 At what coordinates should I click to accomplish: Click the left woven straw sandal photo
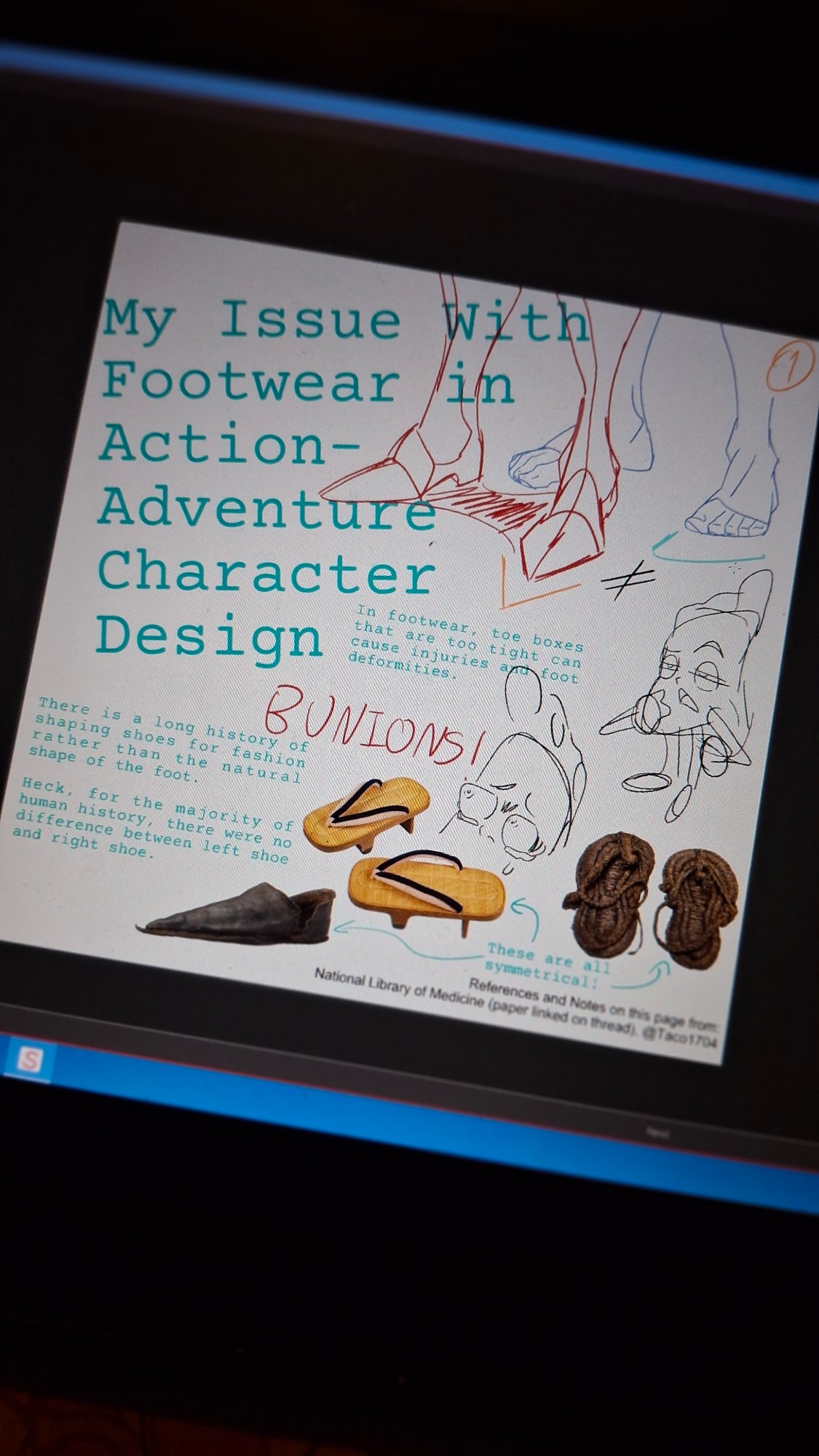tap(609, 888)
